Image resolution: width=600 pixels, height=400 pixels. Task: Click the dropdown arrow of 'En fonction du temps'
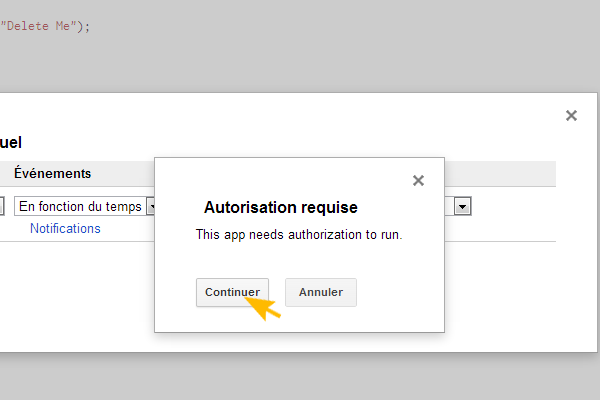pos(152,206)
